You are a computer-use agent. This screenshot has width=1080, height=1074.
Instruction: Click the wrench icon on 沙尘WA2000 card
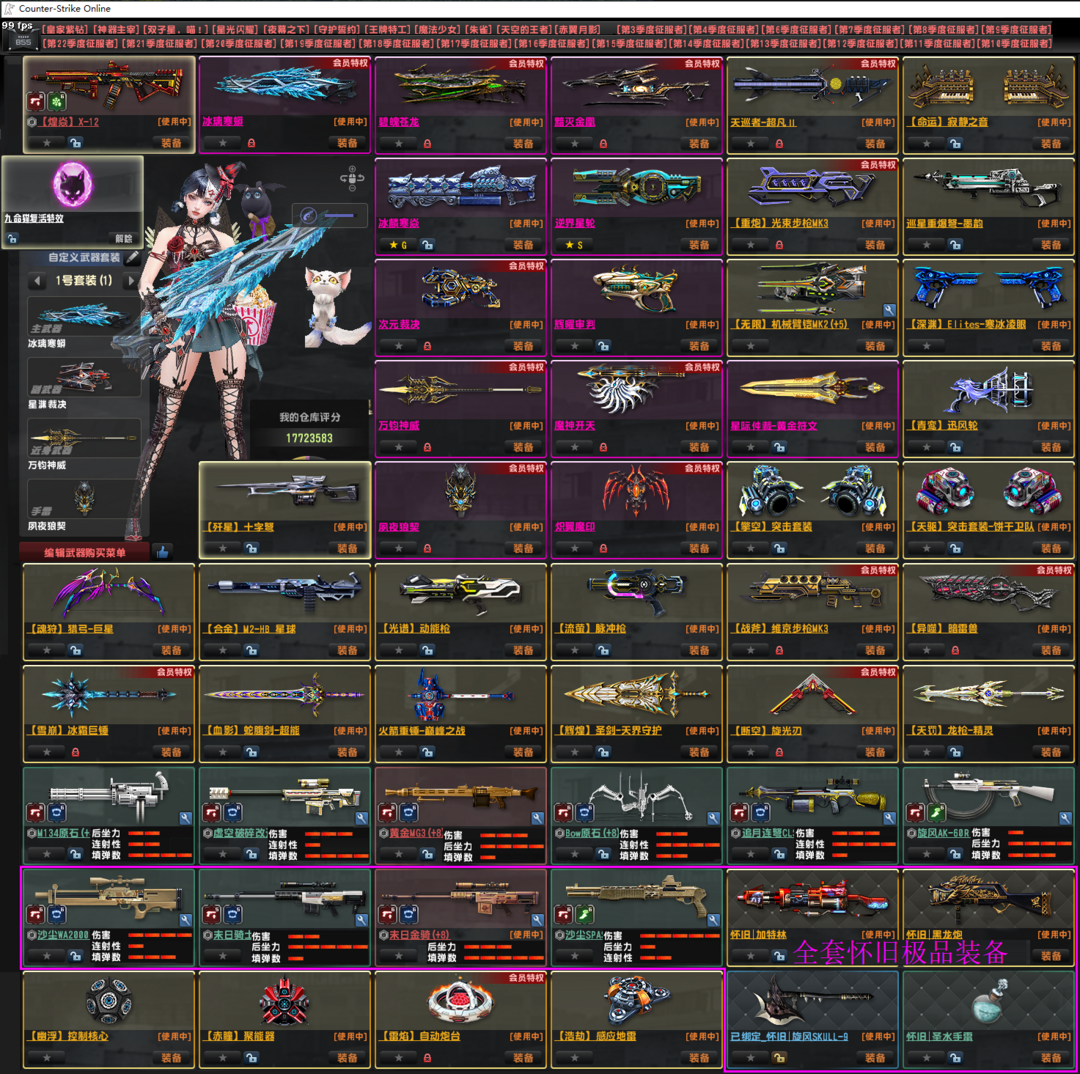(185, 920)
